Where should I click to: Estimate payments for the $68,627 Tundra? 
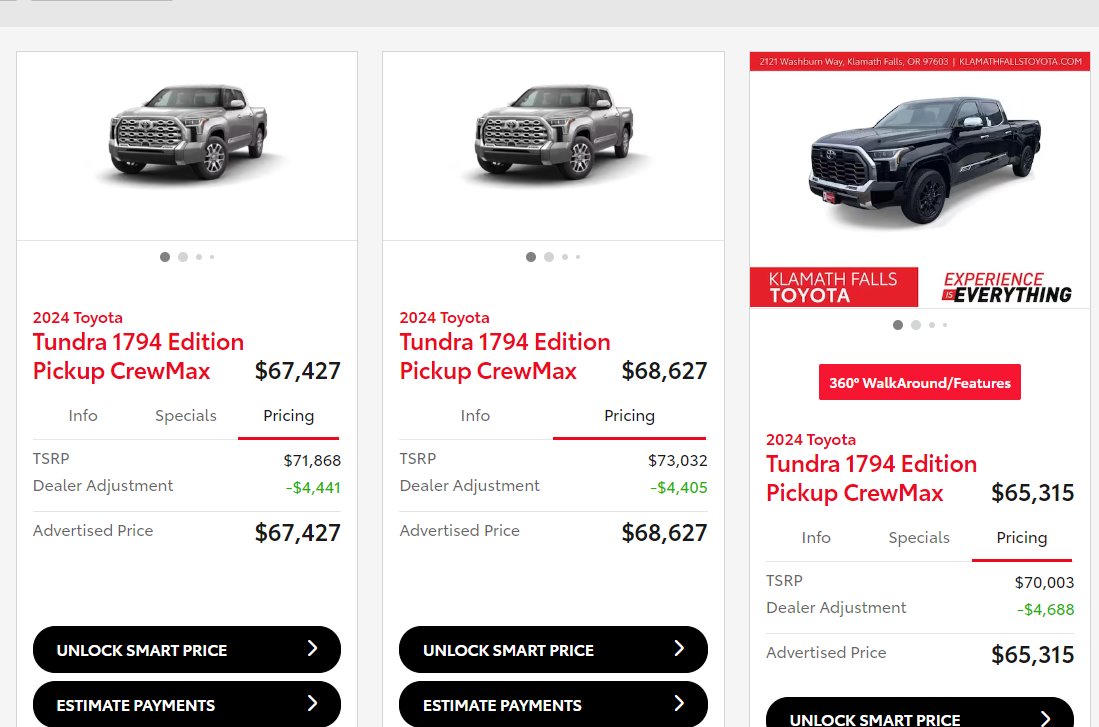click(x=553, y=704)
